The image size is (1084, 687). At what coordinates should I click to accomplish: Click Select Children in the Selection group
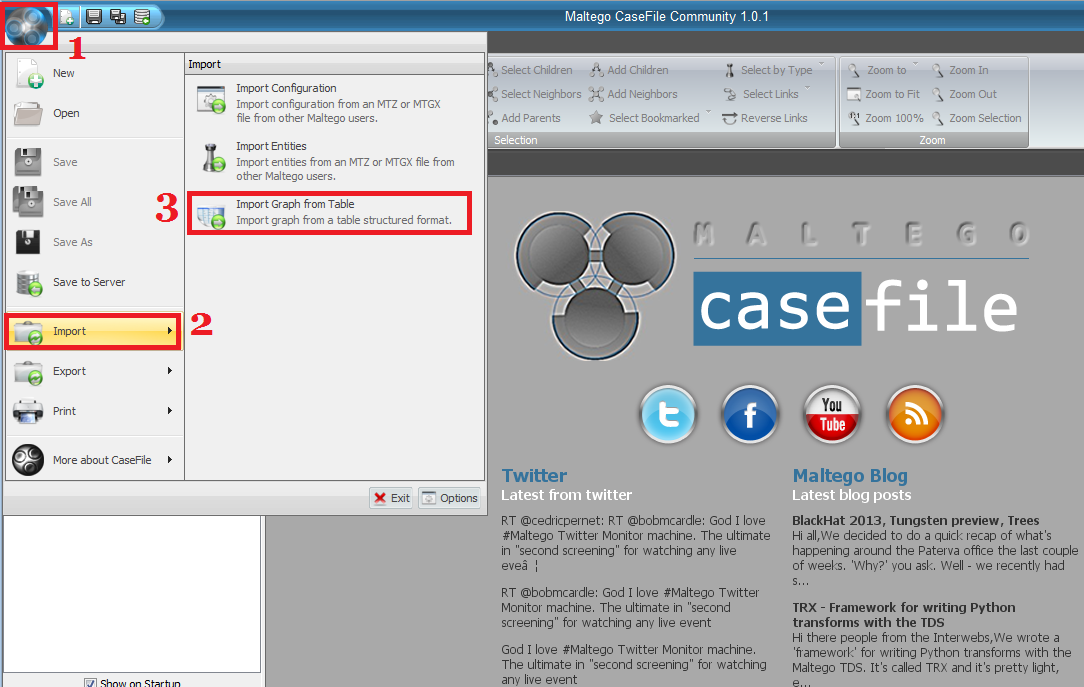coord(530,70)
